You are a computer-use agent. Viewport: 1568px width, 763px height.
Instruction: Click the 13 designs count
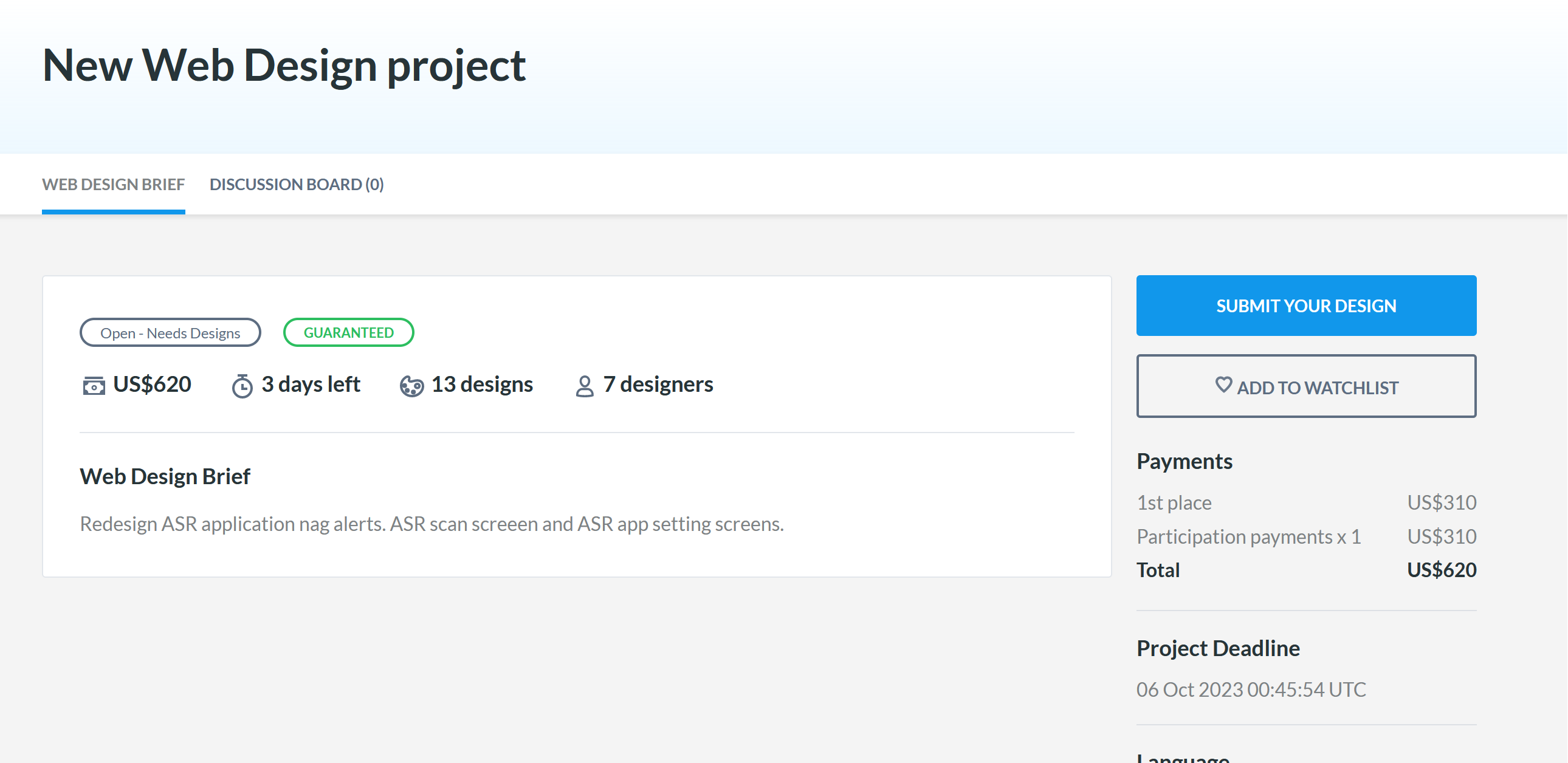coord(482,385)
